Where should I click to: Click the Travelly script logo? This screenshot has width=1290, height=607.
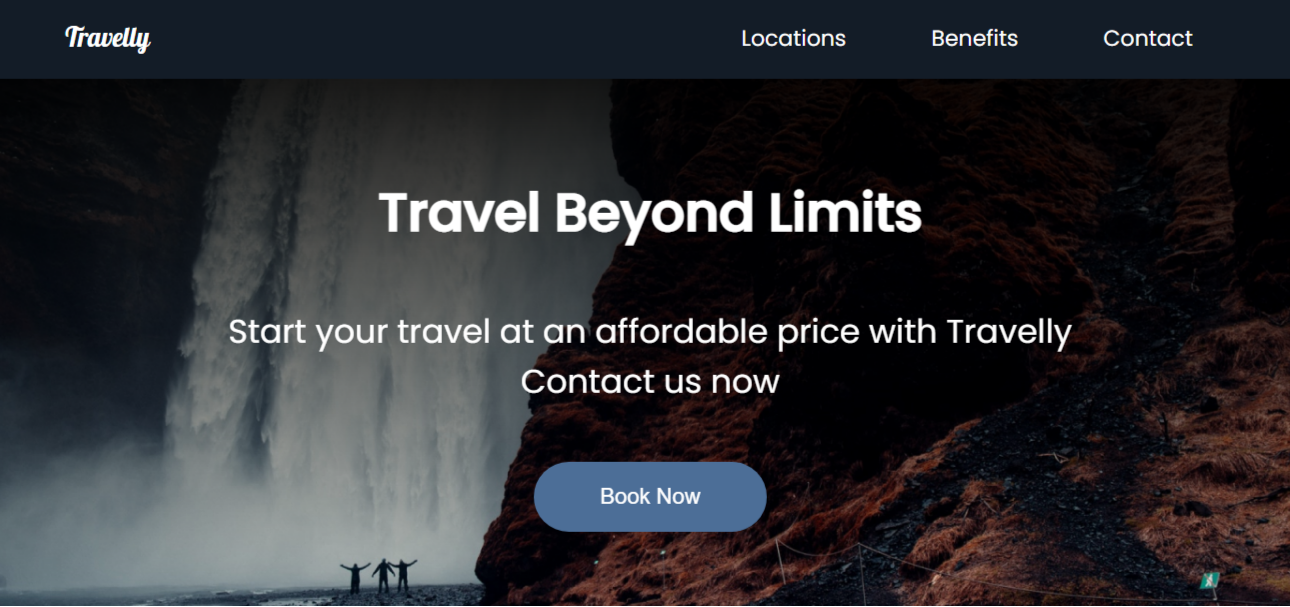[x=108, y=39]
